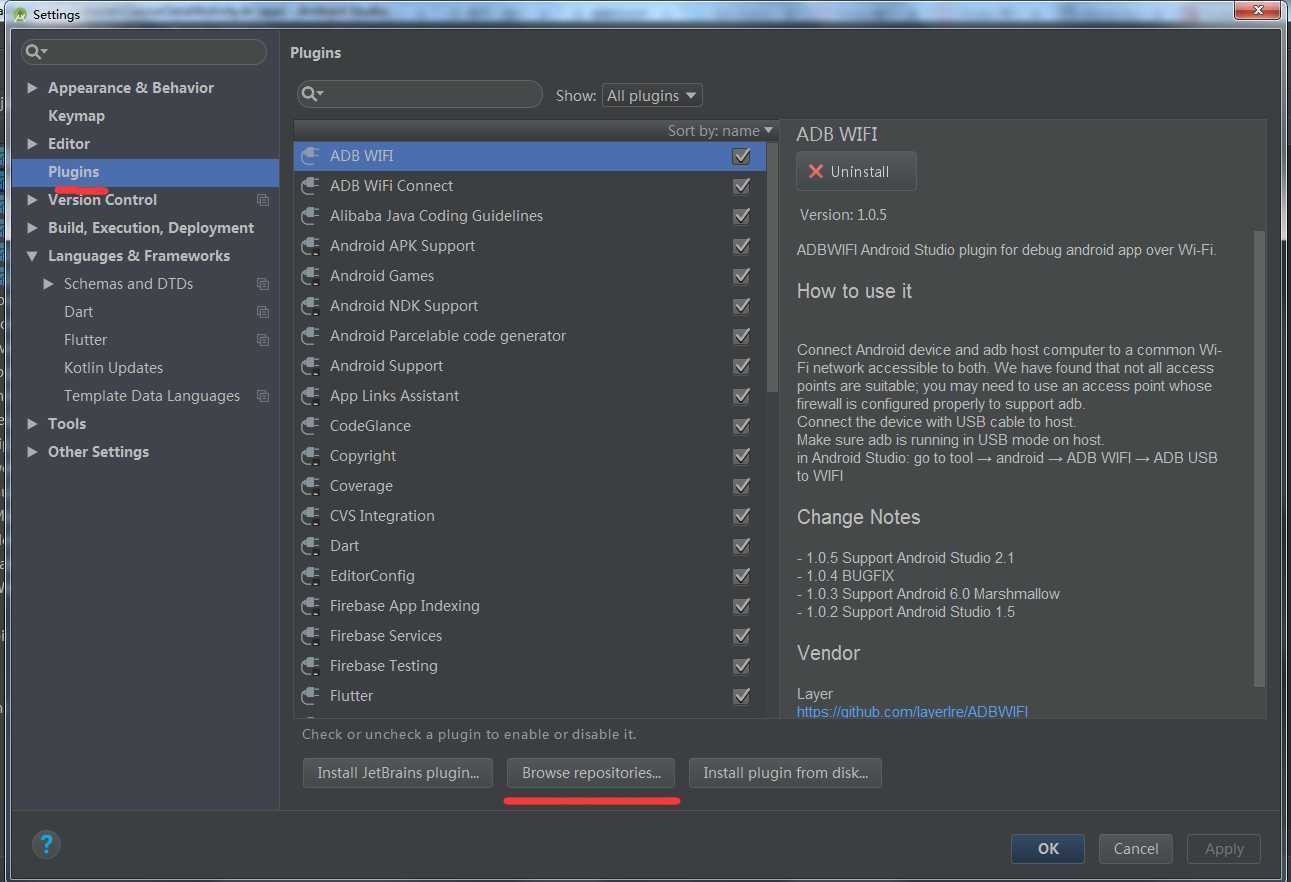This screenshot has width=1291, height=882.
Task: Click the Android Parcelable code generator icon
Action: [x=311, y=336]
